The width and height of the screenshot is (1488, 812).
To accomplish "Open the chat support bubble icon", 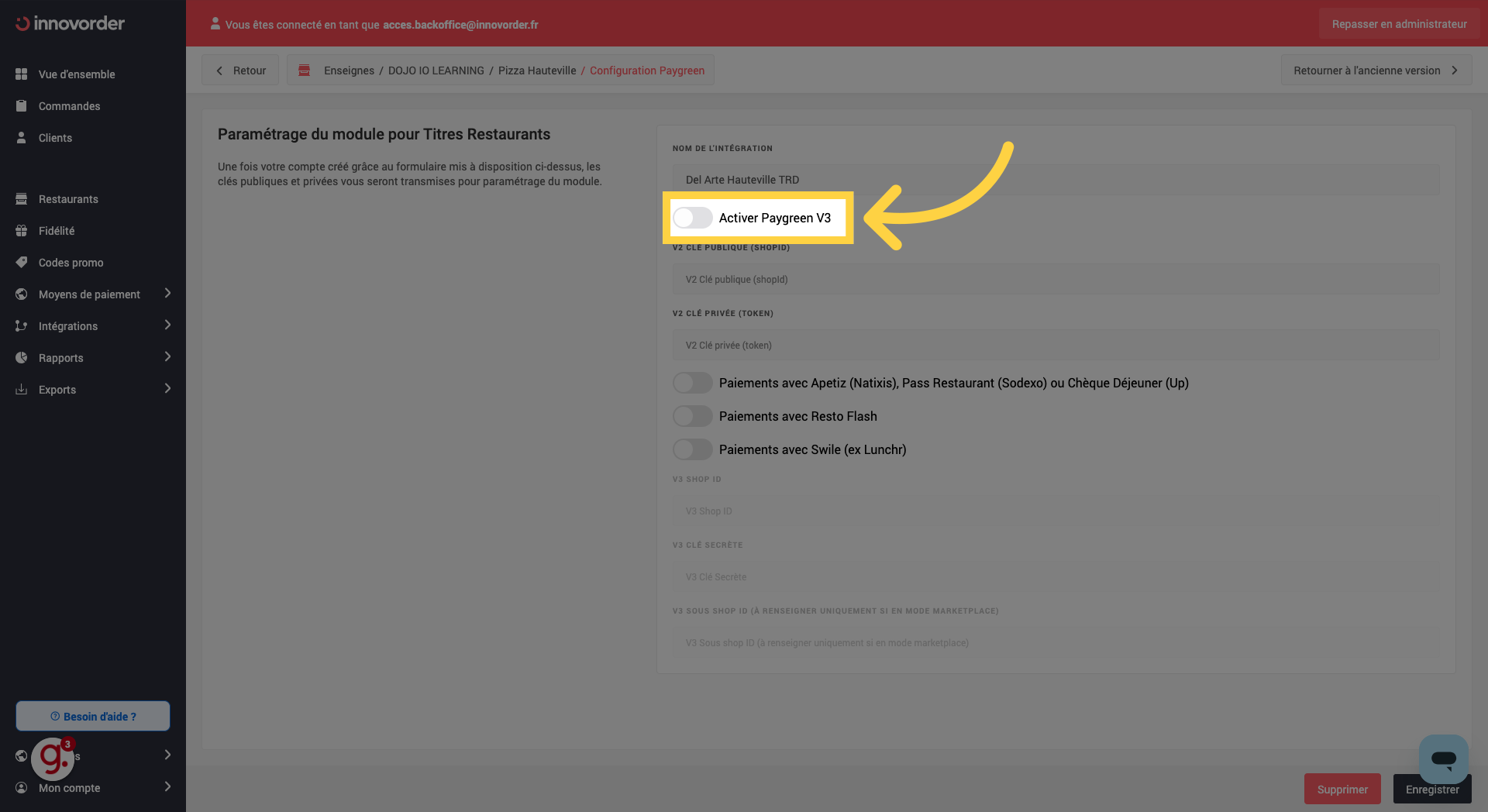I will coord(1443,759).
